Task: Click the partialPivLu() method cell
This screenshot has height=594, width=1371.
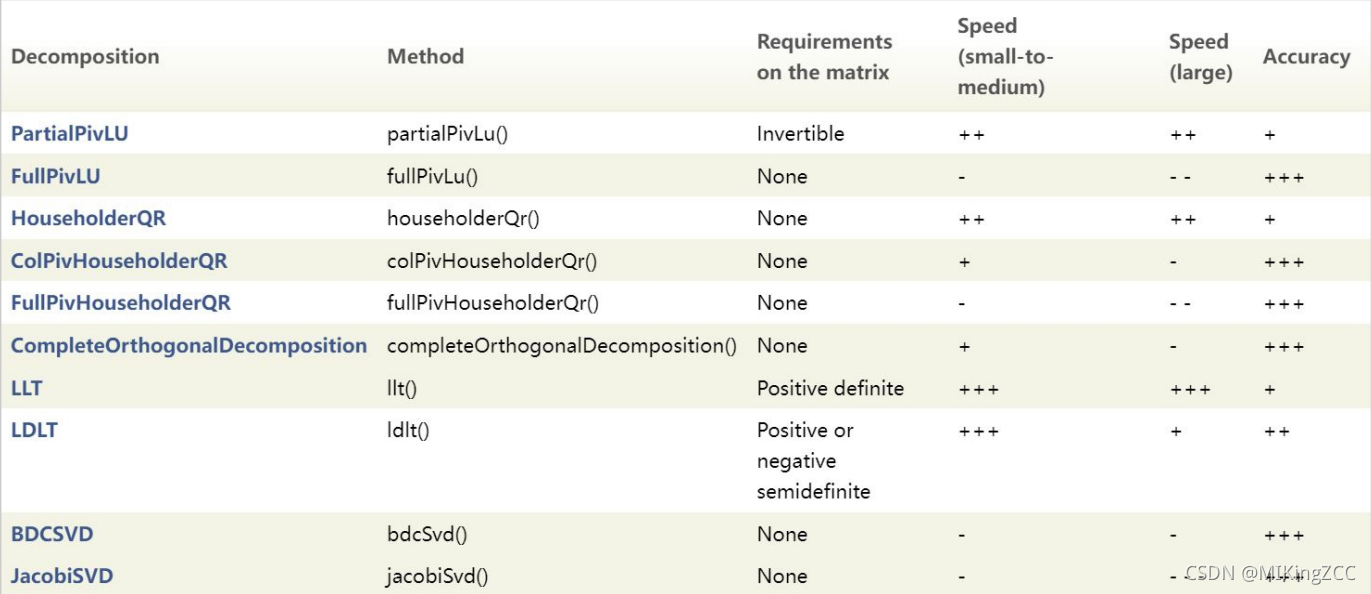Action: (x=447, y=133)
